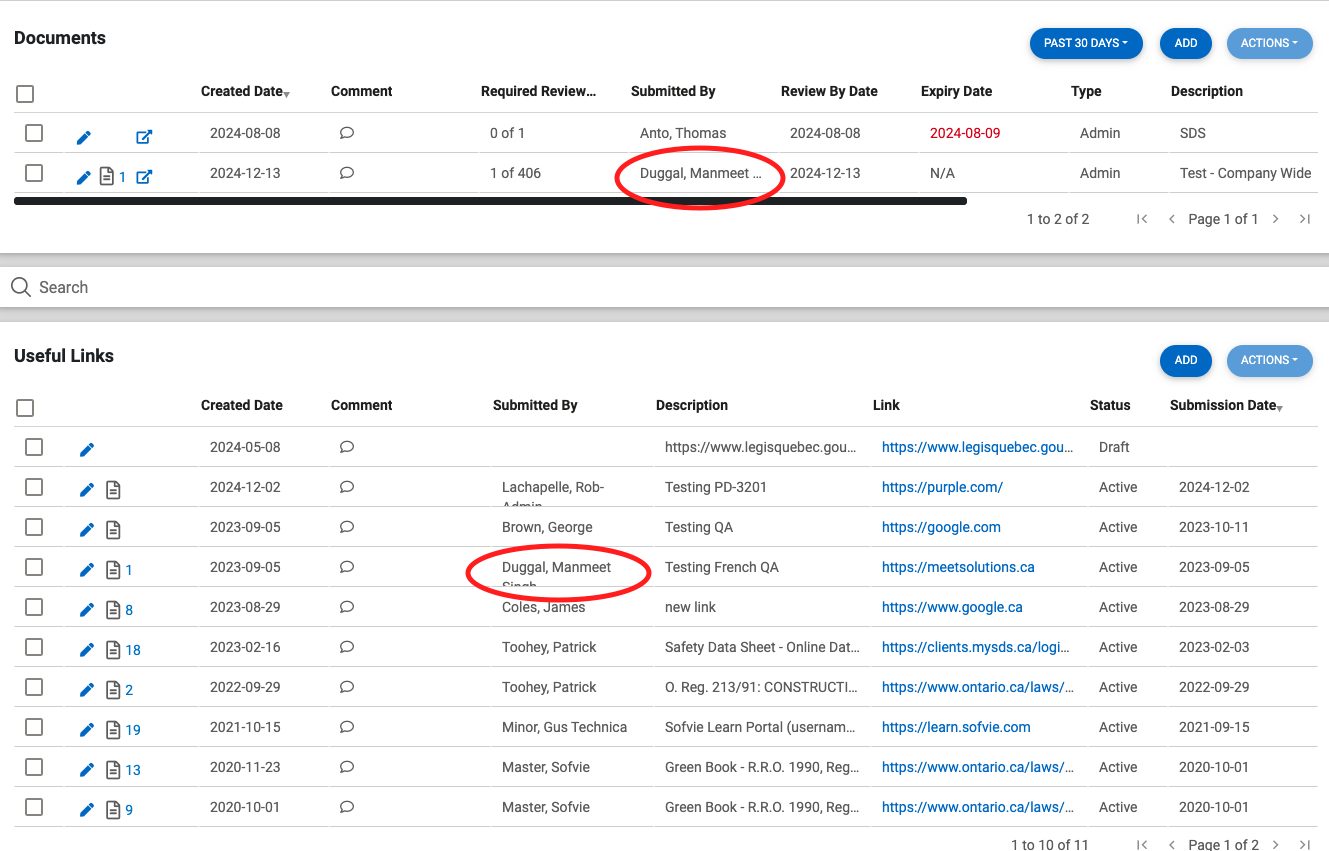This screenshot has height=851, width=1329.
Task: Go to previous page of Documents
Action: (1171, 219)
